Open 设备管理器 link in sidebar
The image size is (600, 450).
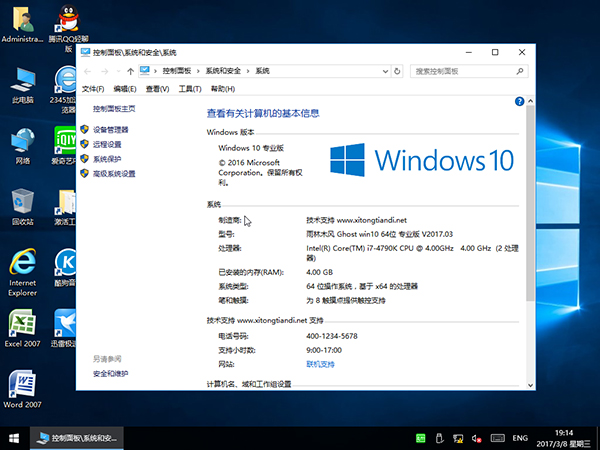pyautogui.click(x=110, y=130)
